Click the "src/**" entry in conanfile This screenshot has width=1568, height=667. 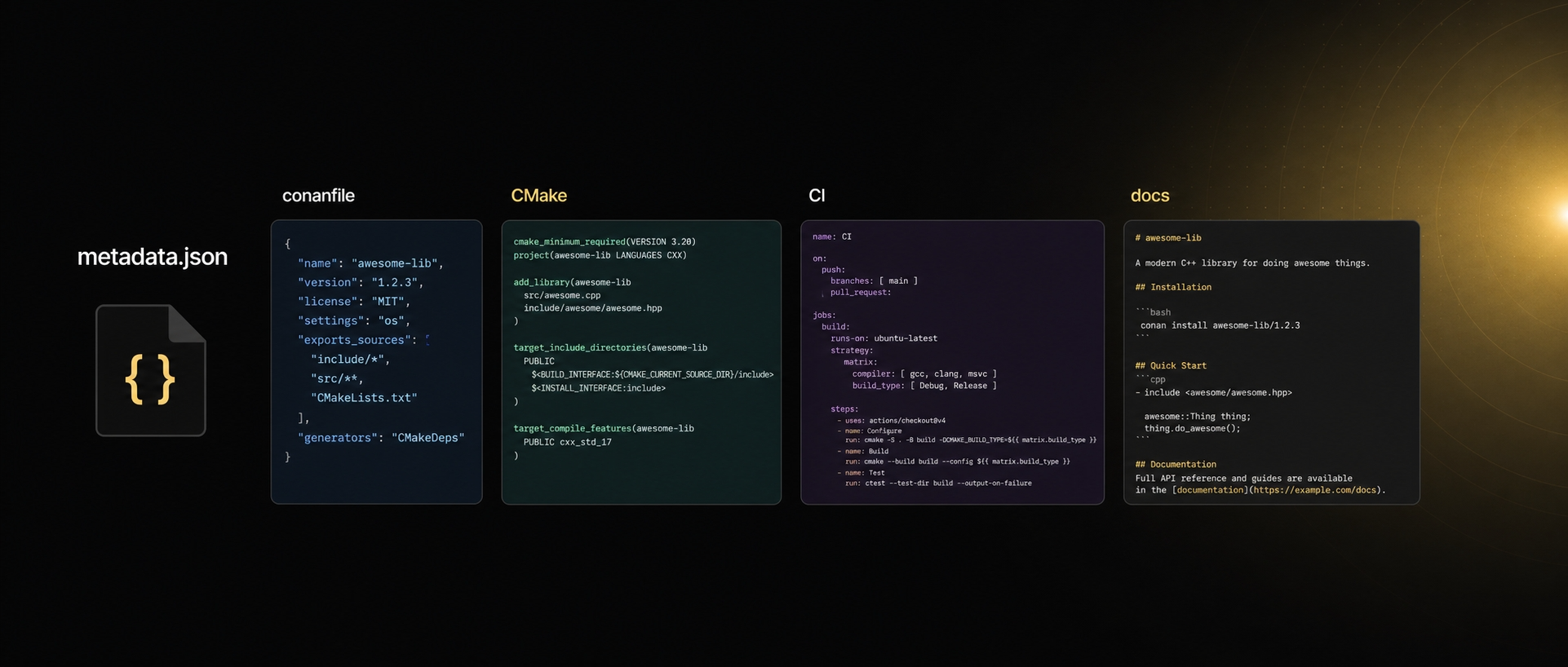337,378
